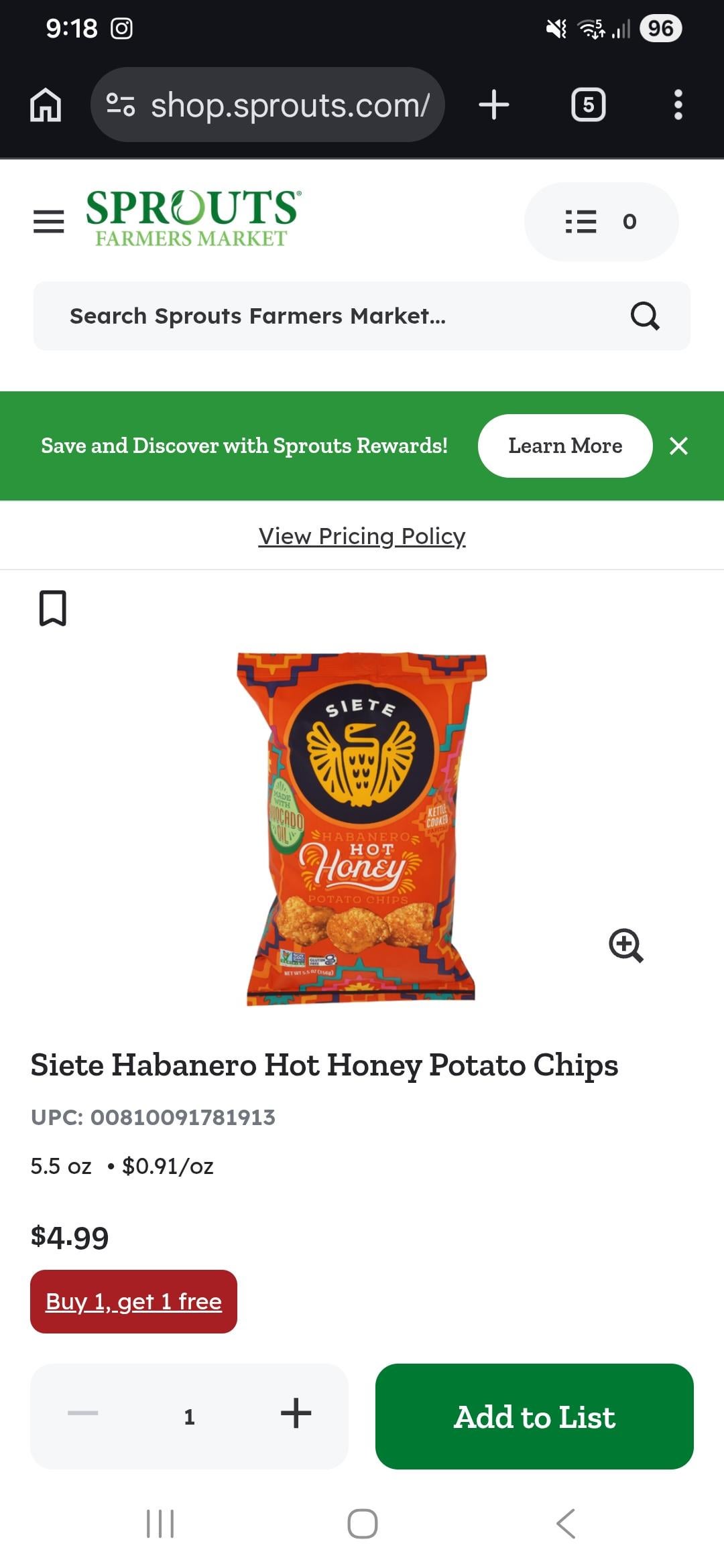This screenshot has width=724, height=1568.
Task: Open the browser three-dot menu
Action: pyautogui.click(x=678, y=105)
